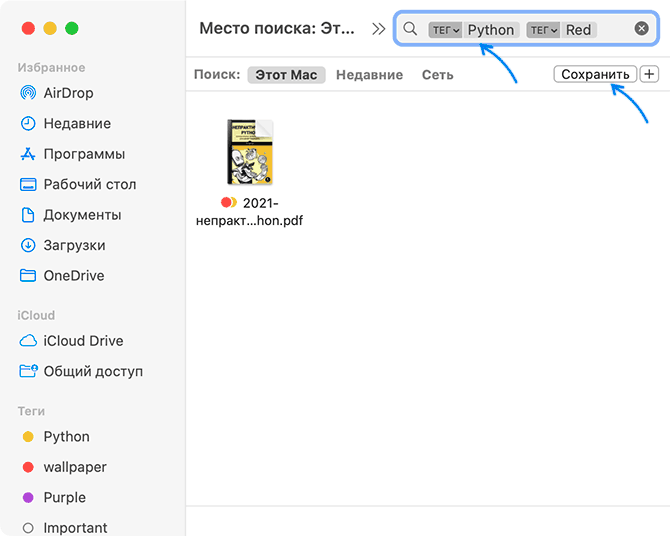Filter by yellow Python tag
Screen dimensions: 670x536
coord(66,437)
